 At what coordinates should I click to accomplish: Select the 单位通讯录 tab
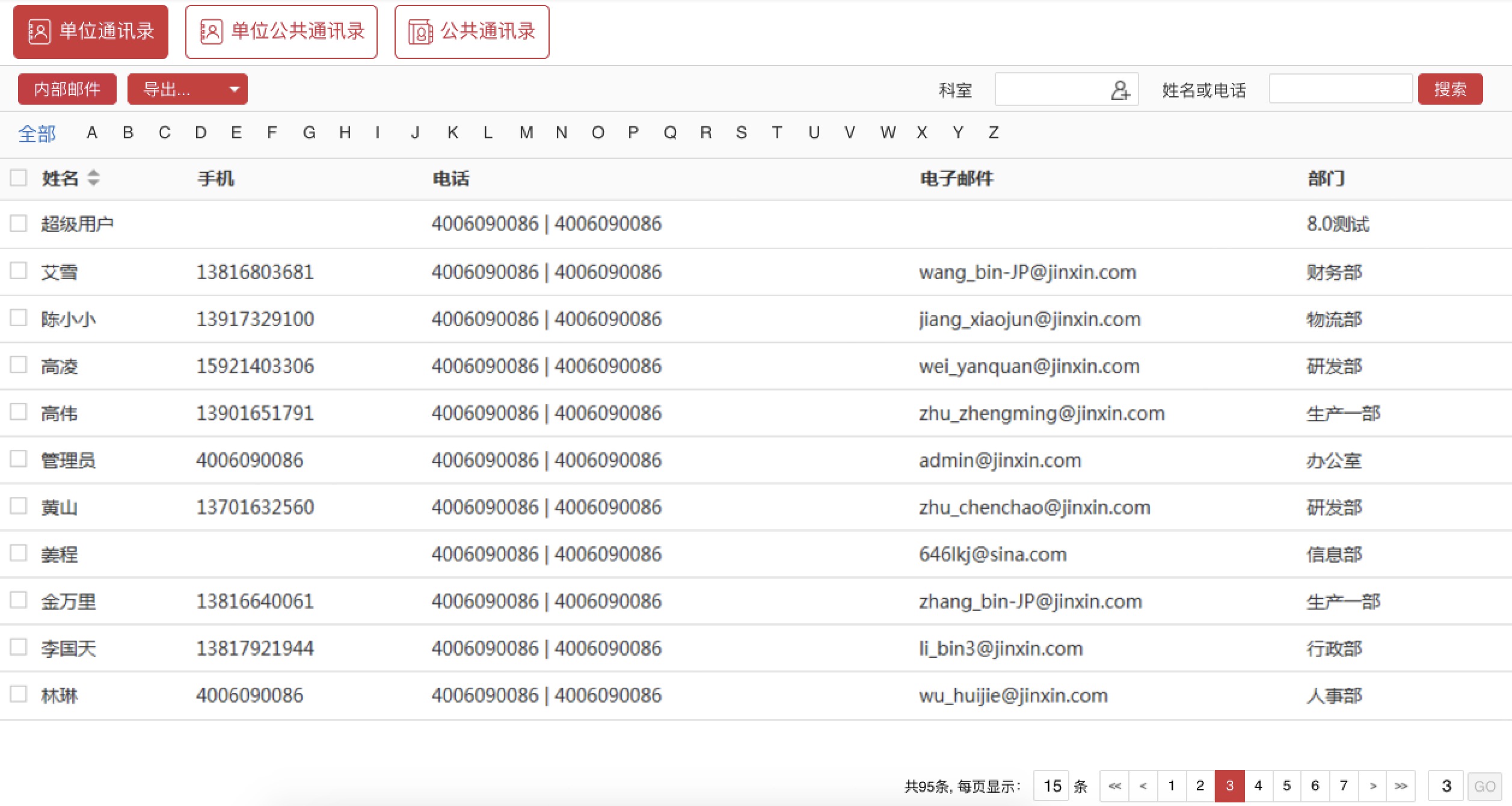click(91, 31)
